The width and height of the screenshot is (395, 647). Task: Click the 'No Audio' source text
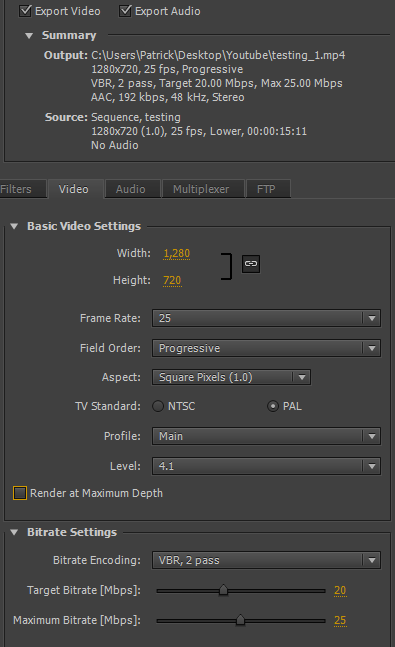point(115,145)
